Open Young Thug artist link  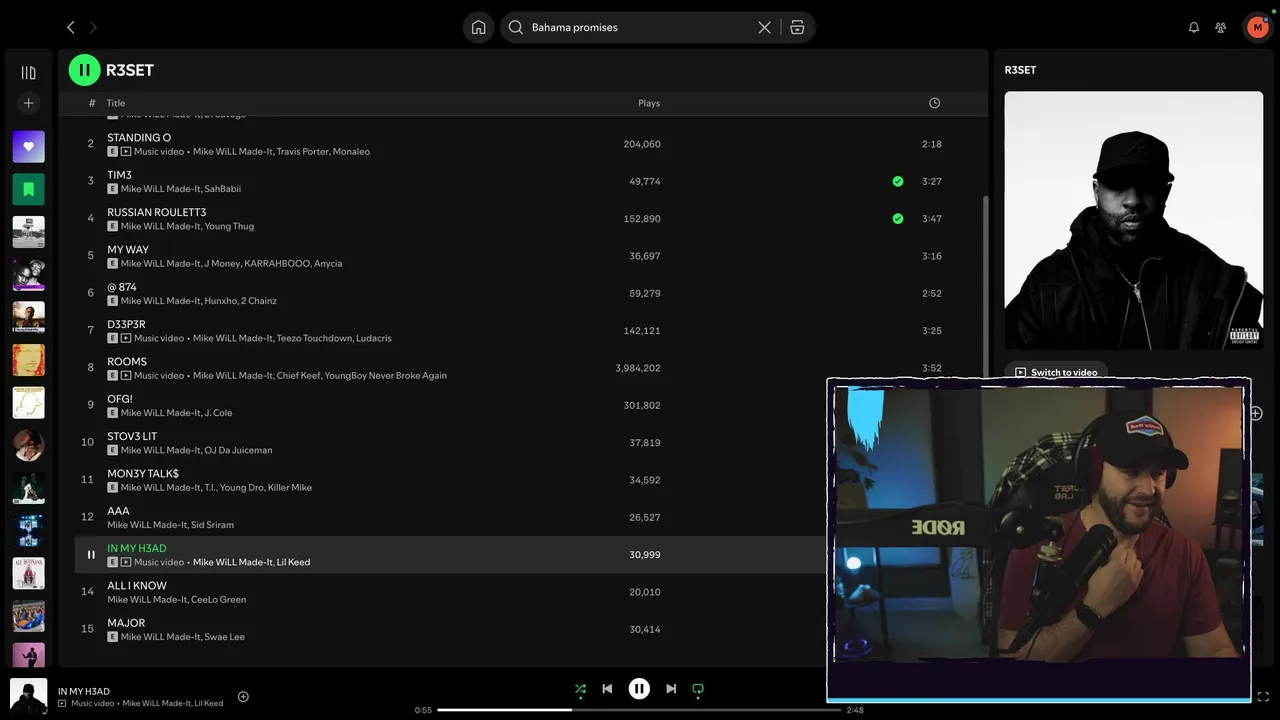pyautogui.click(x=229, y=226)
